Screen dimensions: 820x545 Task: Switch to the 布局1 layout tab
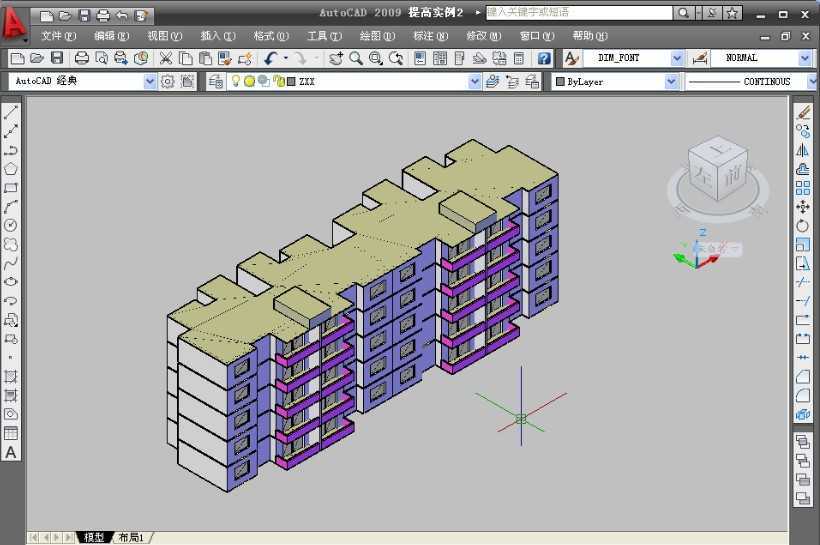click(131, 537)
